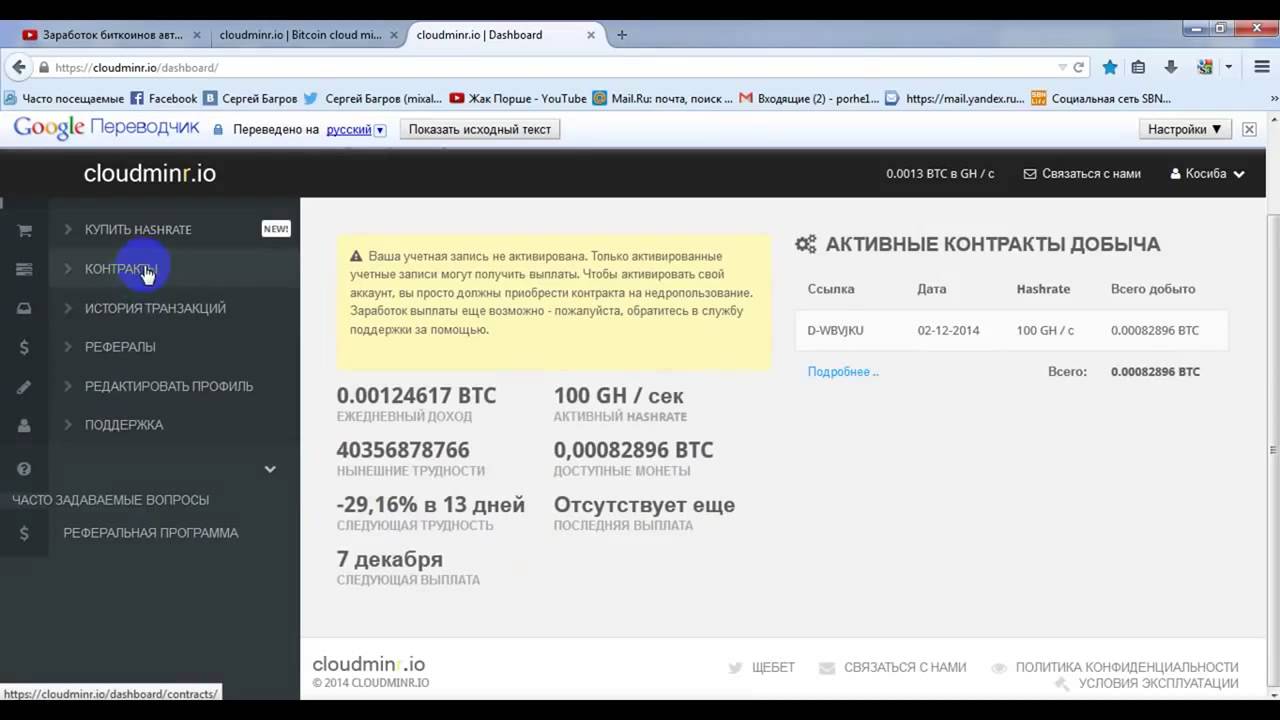Image resolution: width=1280 pixels, height=720 pixels.
Task: Click the cloudminr.io header logo
Action: 150,173
